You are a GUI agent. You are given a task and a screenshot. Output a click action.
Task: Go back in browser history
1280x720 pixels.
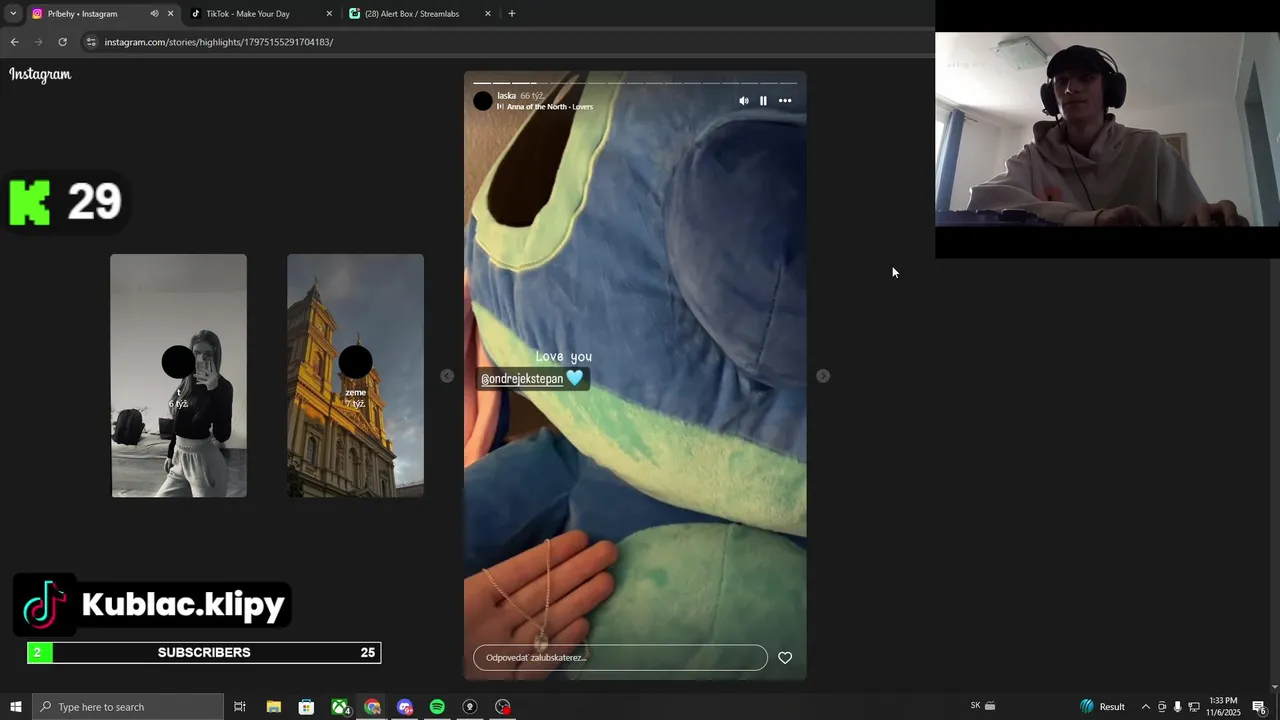[x=14, y=42]
